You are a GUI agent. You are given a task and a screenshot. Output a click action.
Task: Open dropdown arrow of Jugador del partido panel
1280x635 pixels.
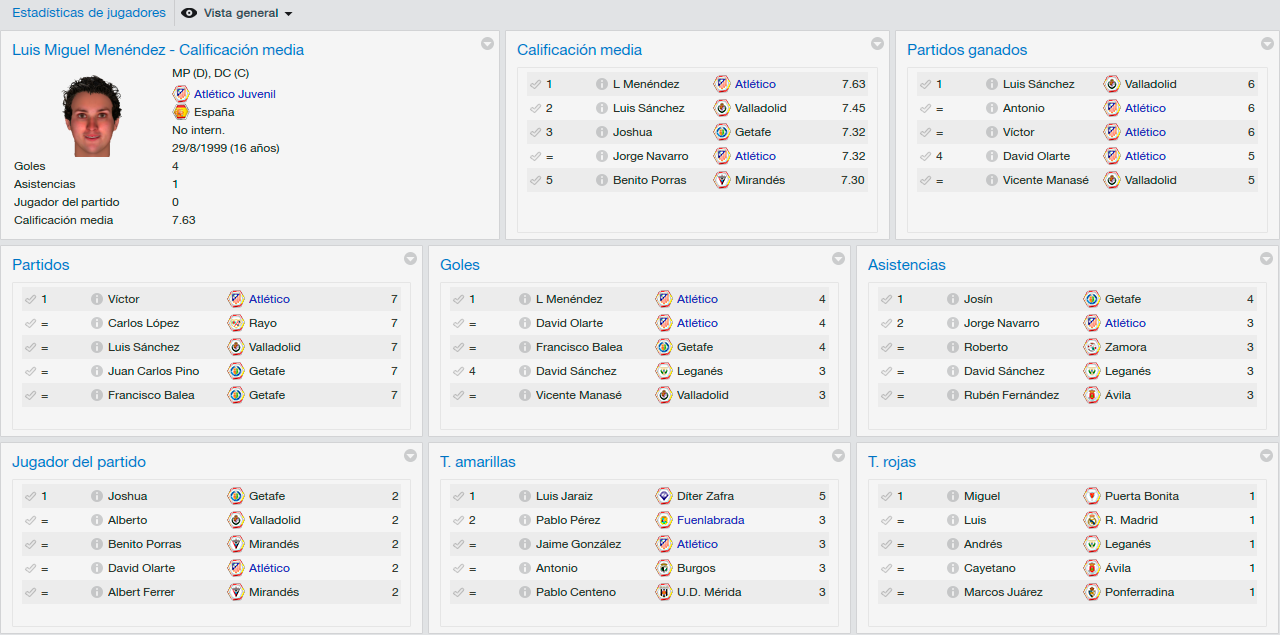[410, 456]
